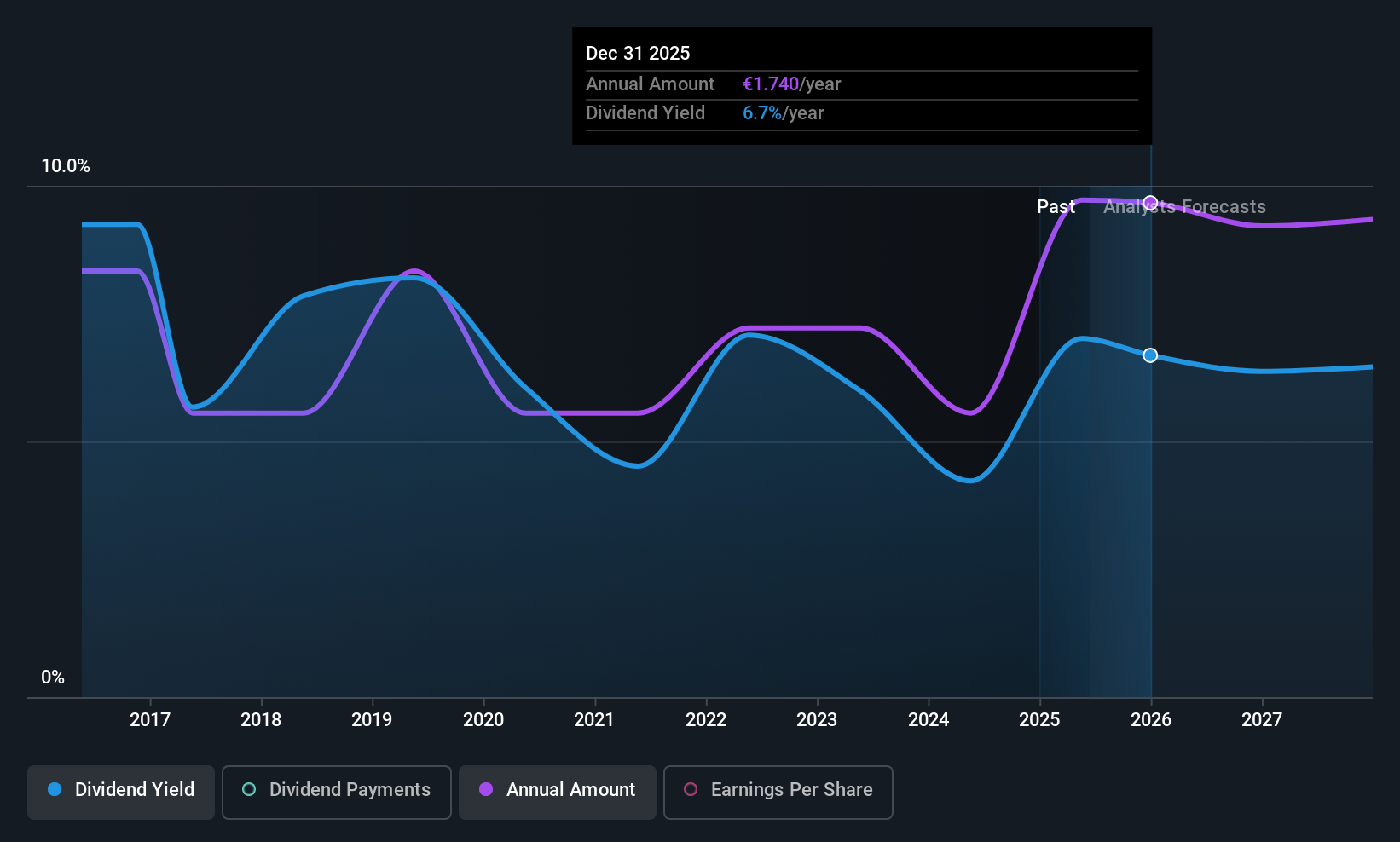Screen dimensions: 1400x842
Task: Select the purple Annual Amount marker at 2026
Action: (1150, 203)
